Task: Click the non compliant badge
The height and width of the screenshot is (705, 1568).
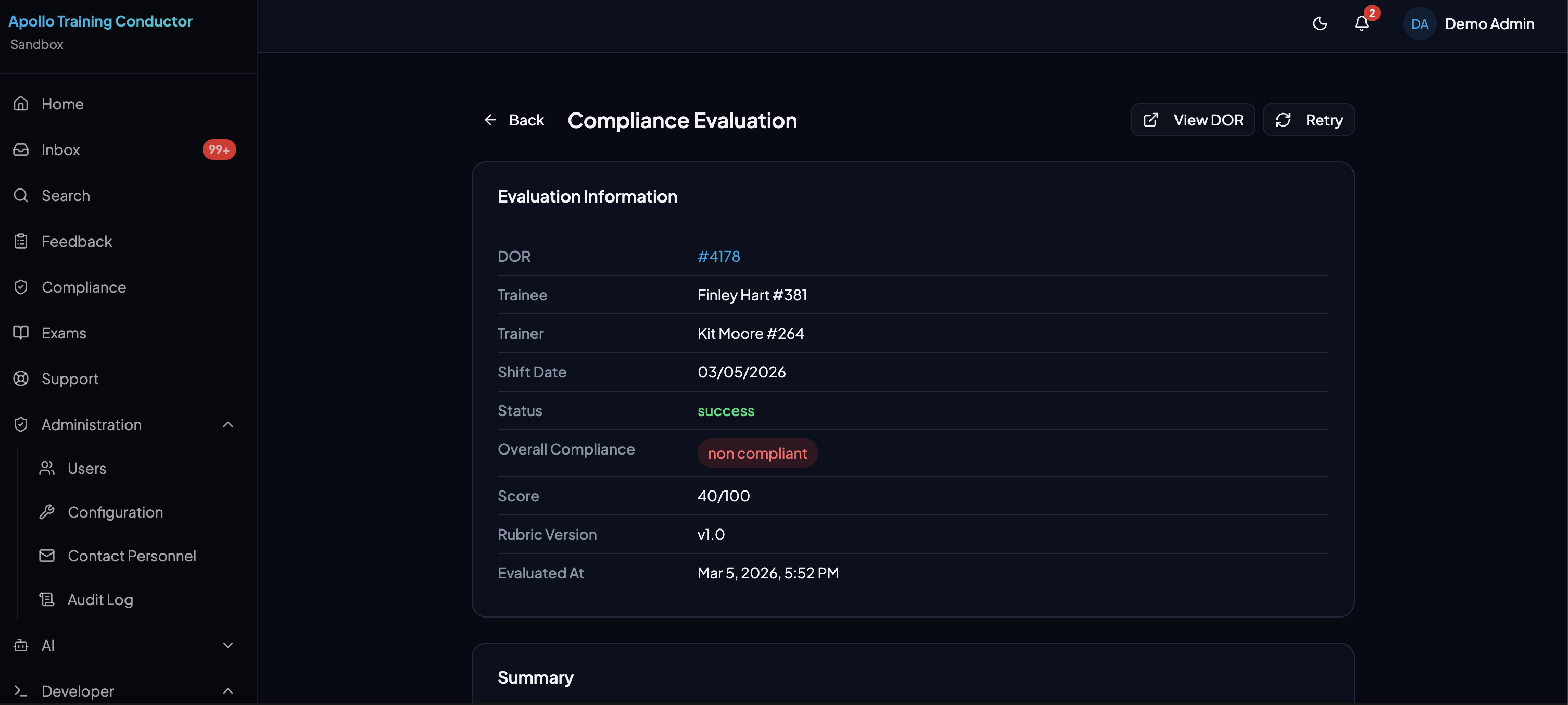Action: (x=757, y=453)
